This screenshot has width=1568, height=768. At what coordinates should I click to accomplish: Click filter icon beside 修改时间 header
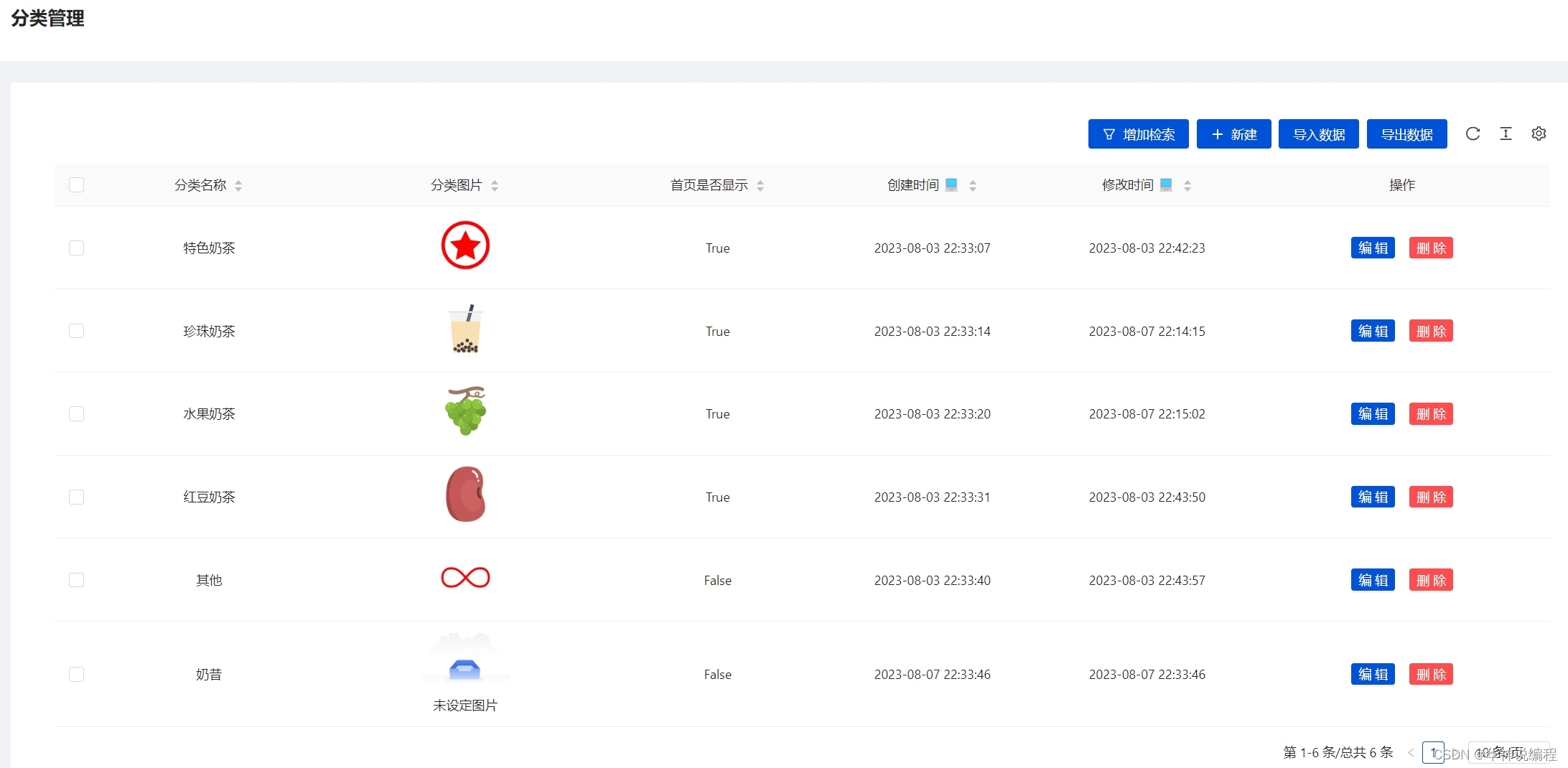click(1166, 185)
